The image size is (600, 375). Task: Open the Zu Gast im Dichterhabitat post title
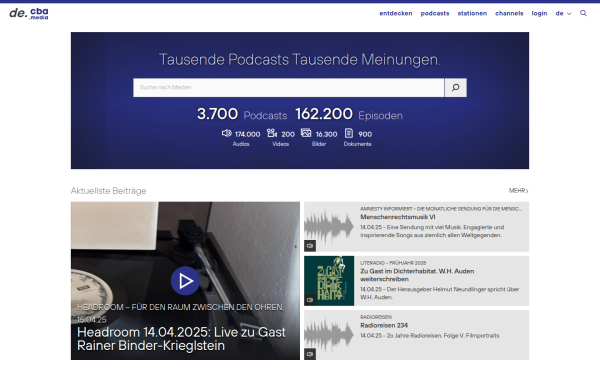coord(417,275)
